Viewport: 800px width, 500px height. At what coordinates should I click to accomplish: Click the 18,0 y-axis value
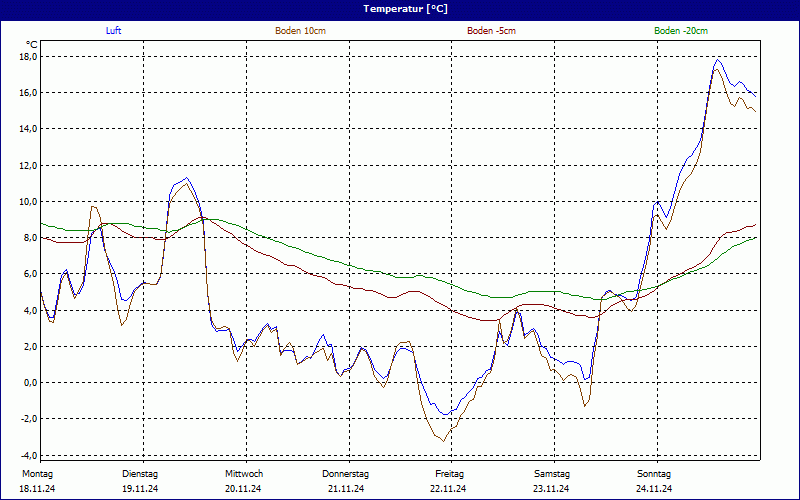[30, 57]
